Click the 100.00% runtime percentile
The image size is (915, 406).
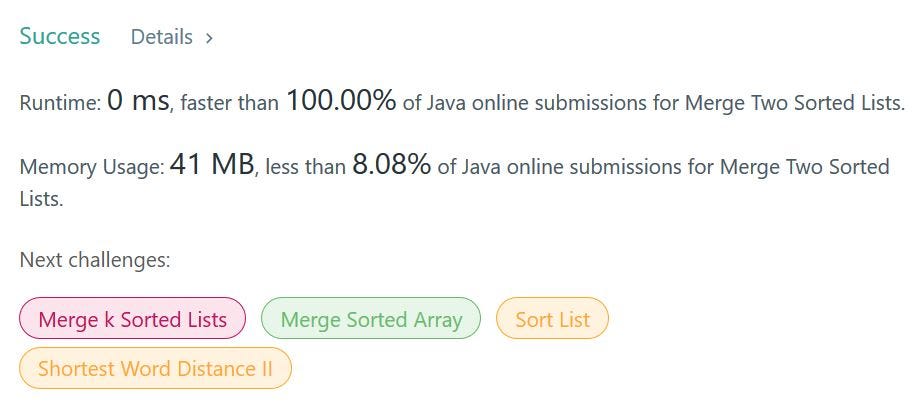[x=341, y=102]
